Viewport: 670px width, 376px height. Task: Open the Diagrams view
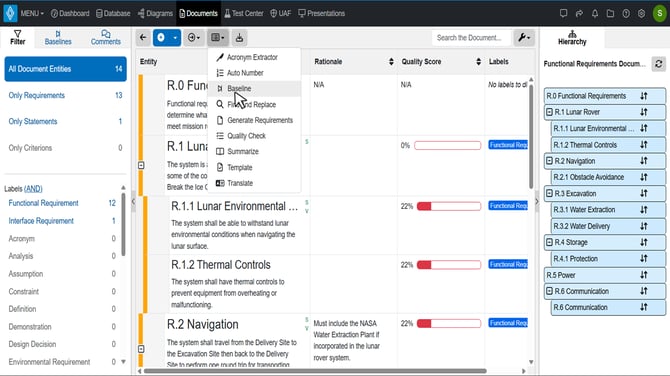click(x=155, y=14)
